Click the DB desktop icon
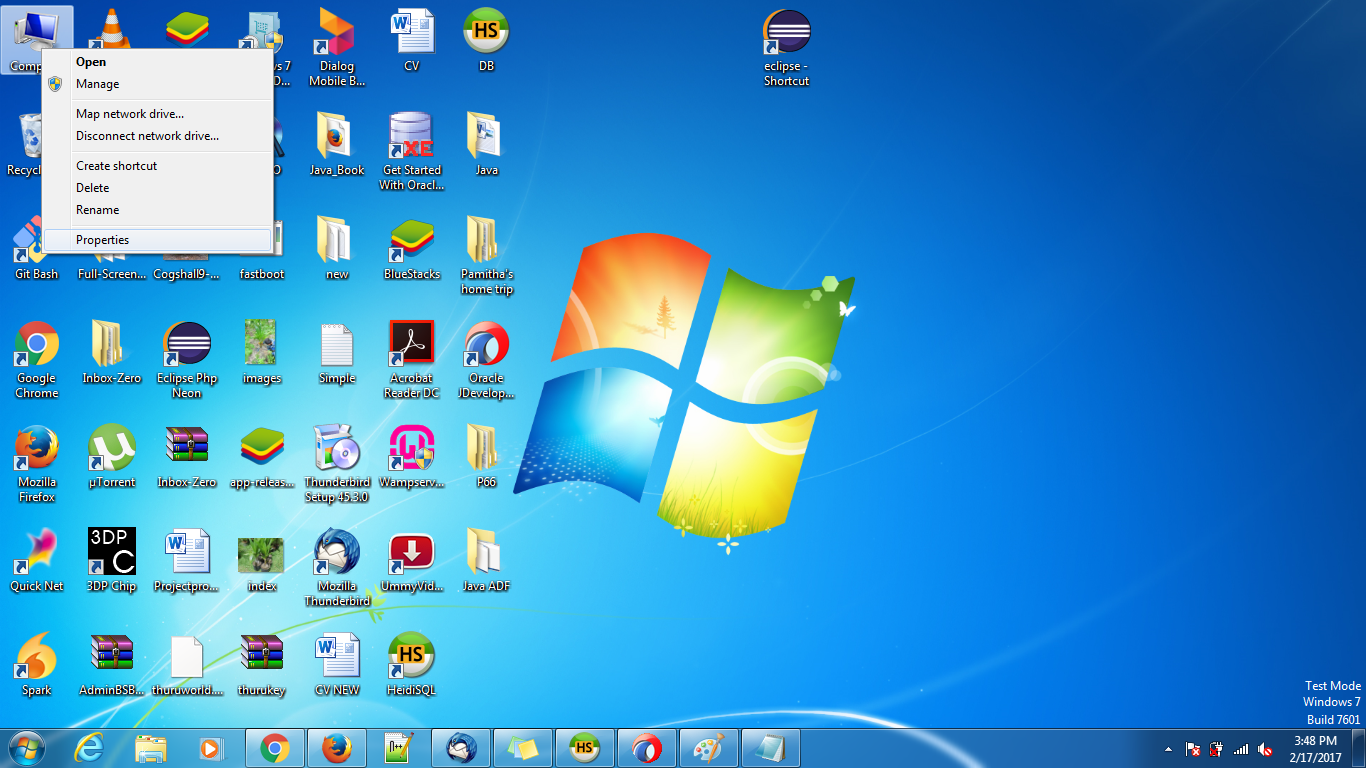 (x=486, y=40)
